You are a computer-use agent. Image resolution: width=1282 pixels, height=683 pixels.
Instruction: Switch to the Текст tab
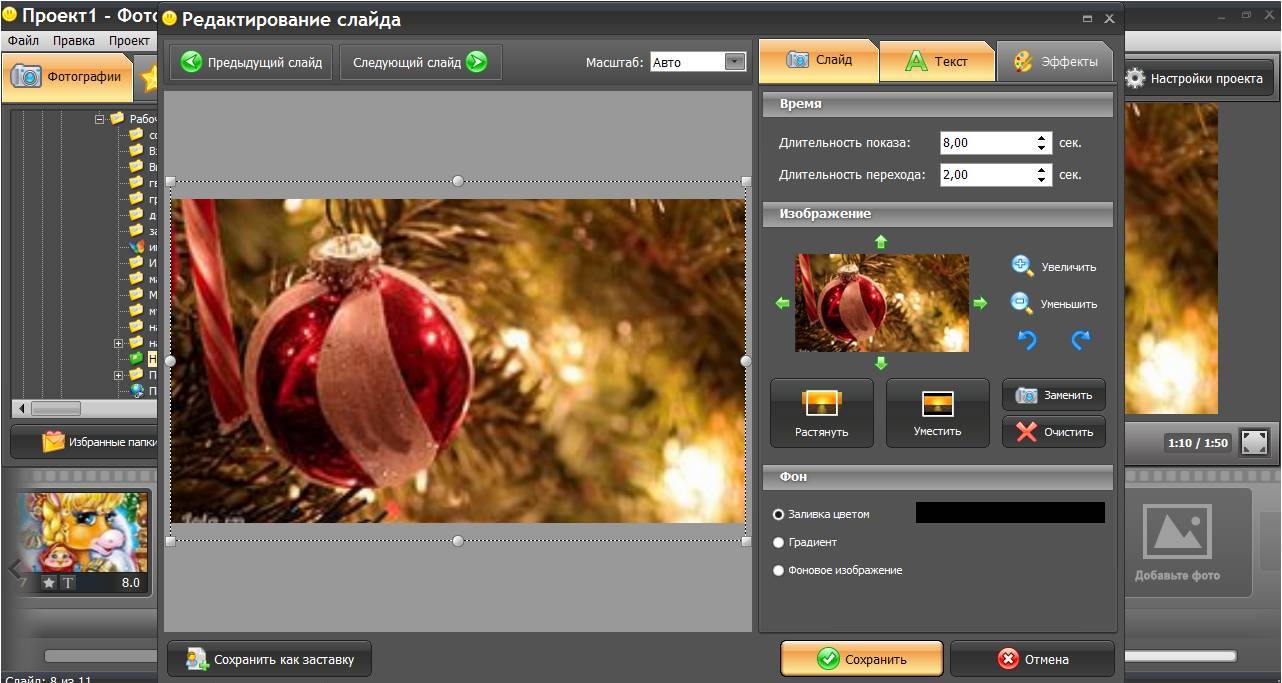[937, 61]
